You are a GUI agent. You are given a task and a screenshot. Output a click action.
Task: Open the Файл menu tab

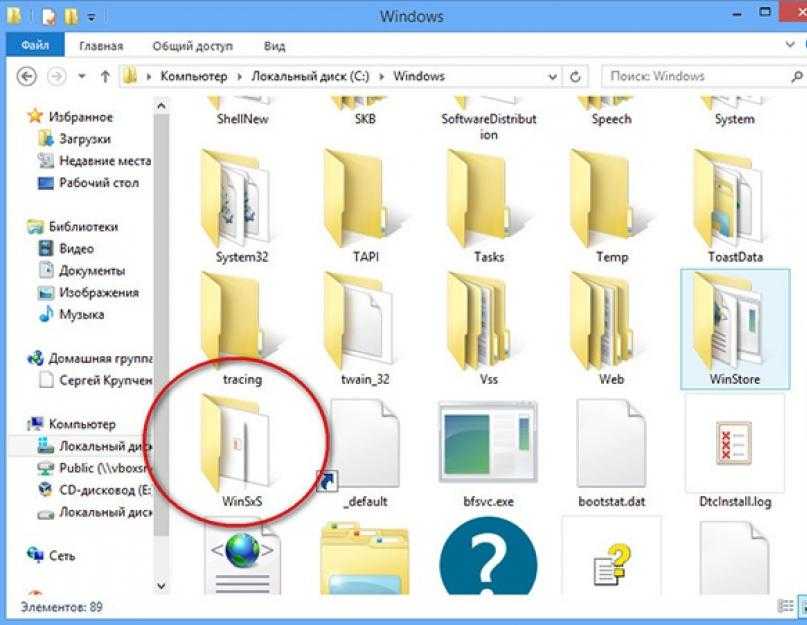click(35, 45)
